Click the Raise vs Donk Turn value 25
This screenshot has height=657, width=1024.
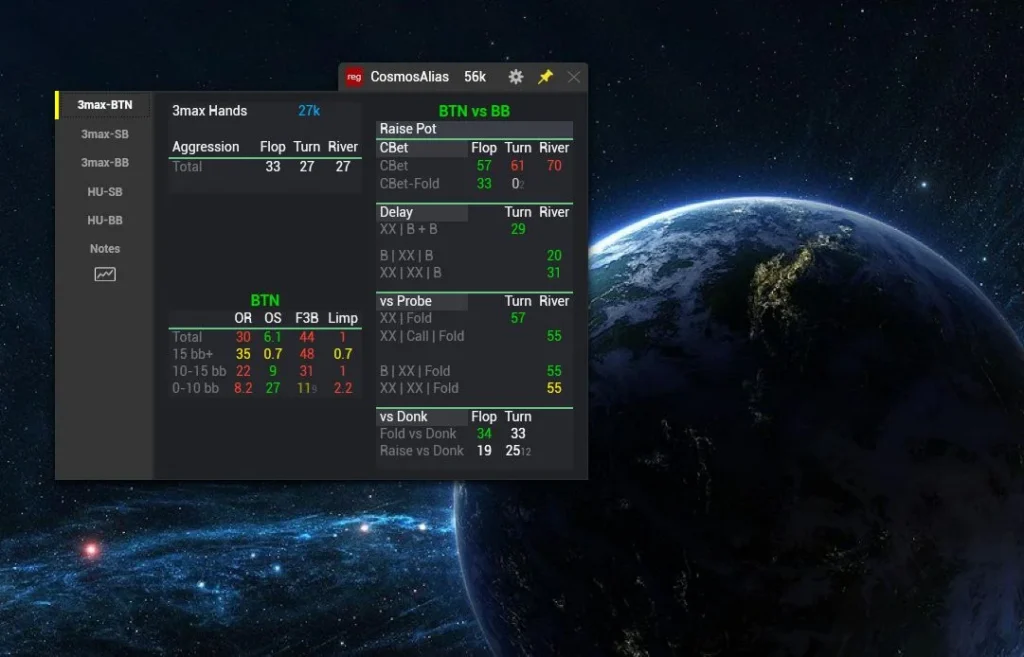pyautogui.click(x=513, y=451)
